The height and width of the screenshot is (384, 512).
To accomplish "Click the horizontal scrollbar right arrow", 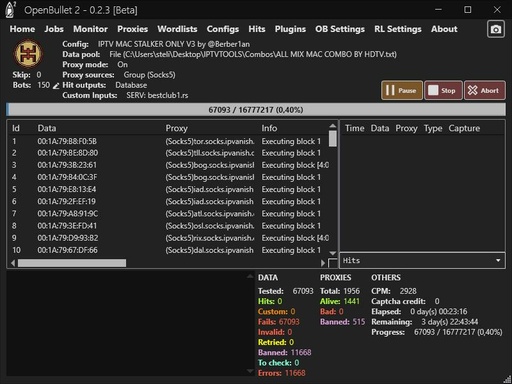I will click(323, 263).
